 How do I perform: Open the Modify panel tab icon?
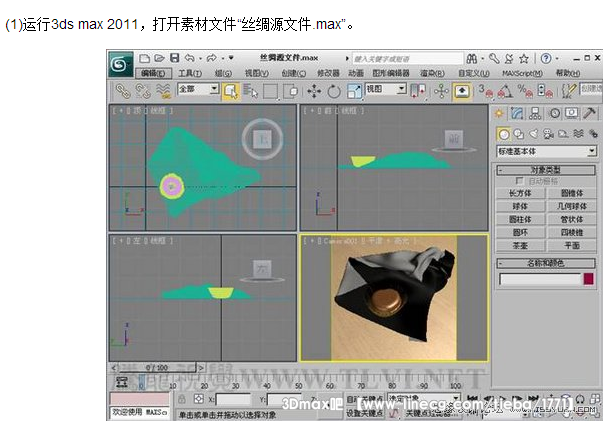pyautogui.click(x=519, y=113)
